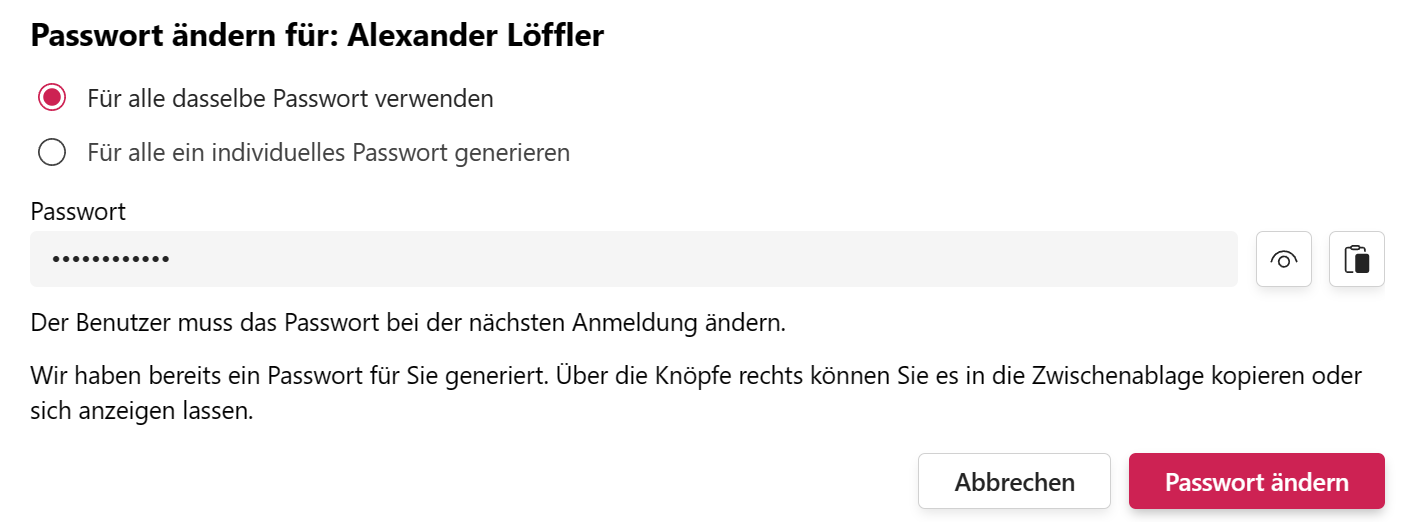Confirm with the red 'Passwort ändern' button
This screenshot has width=1418, height=522.
click(x=1256, y=481)
